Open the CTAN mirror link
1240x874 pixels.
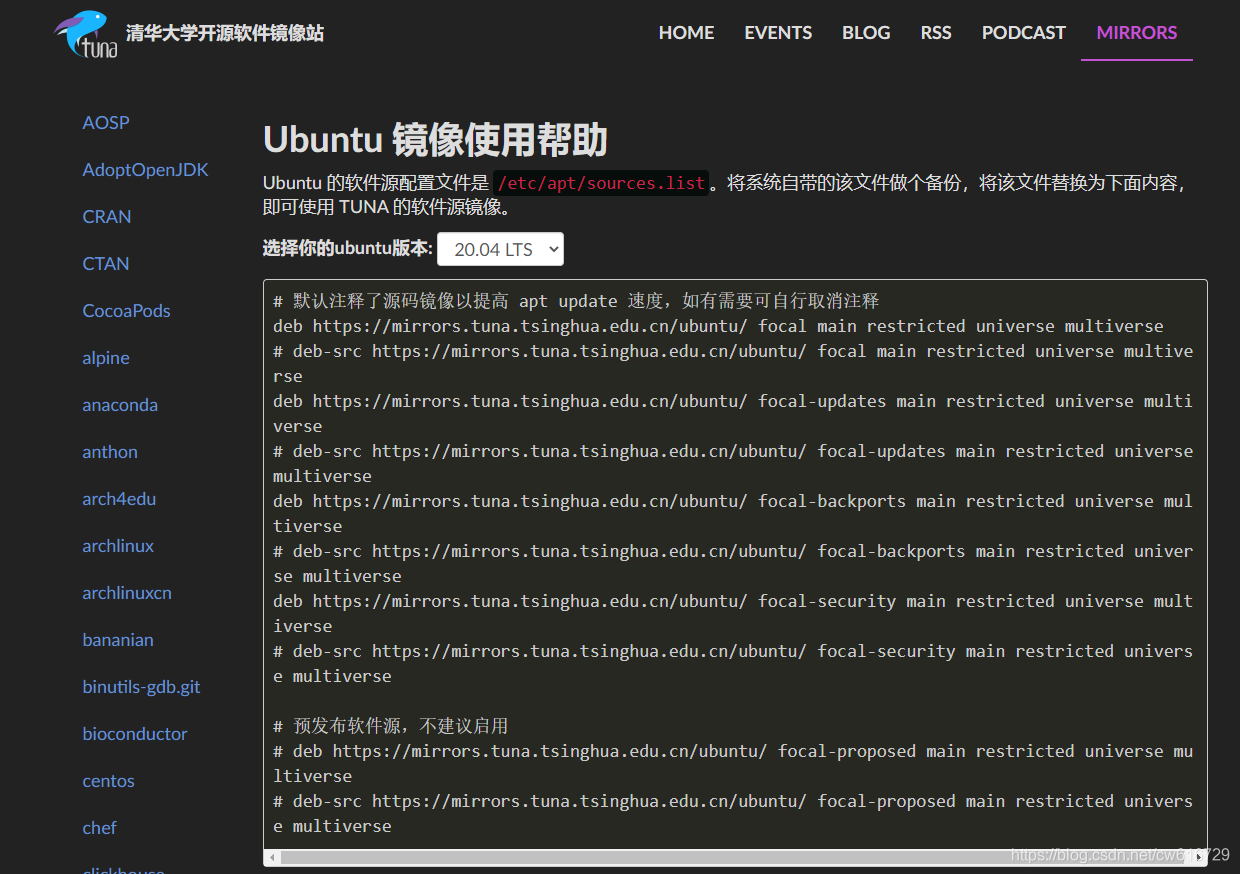click(106, 263)
